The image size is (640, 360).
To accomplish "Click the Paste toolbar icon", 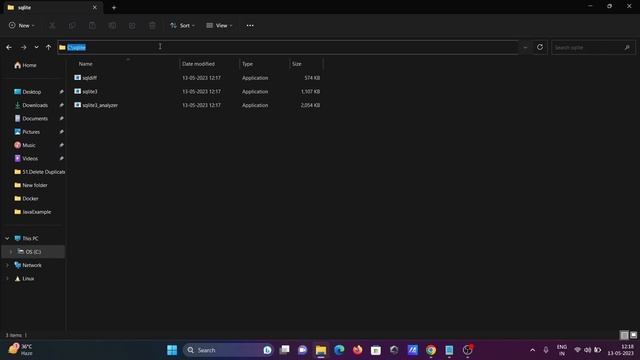I will click(x=92, y=25).
